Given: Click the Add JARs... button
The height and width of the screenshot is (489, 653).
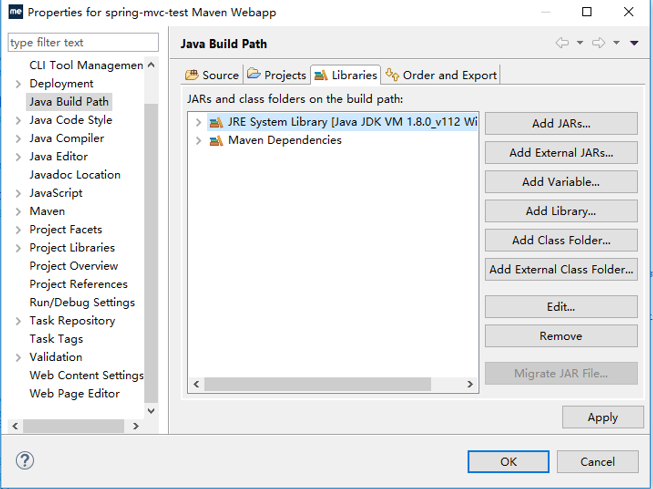Looking at the screenshot, I should [x=561, y=124].
